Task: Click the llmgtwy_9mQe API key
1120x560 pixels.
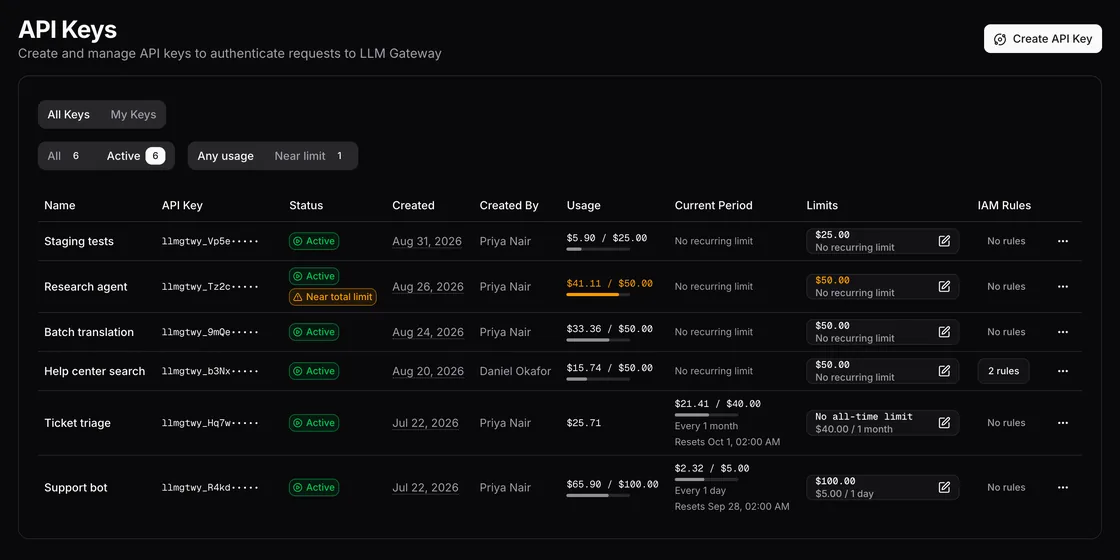Action: tap(210, 332)
